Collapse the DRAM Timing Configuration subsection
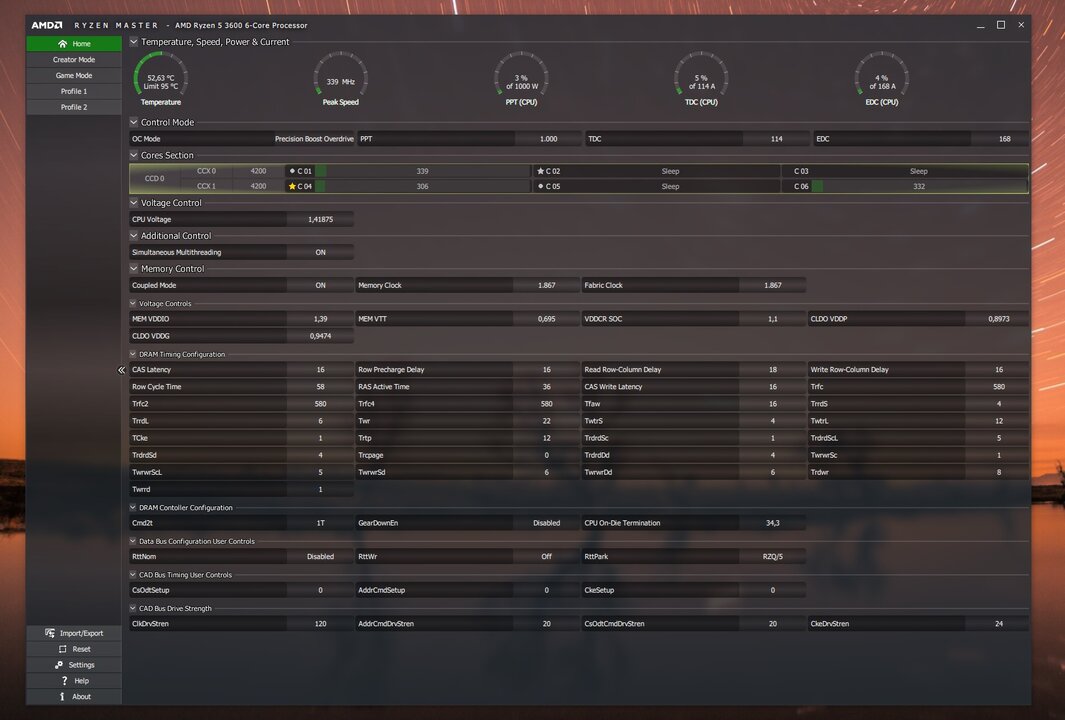 [x=133, y=354]
